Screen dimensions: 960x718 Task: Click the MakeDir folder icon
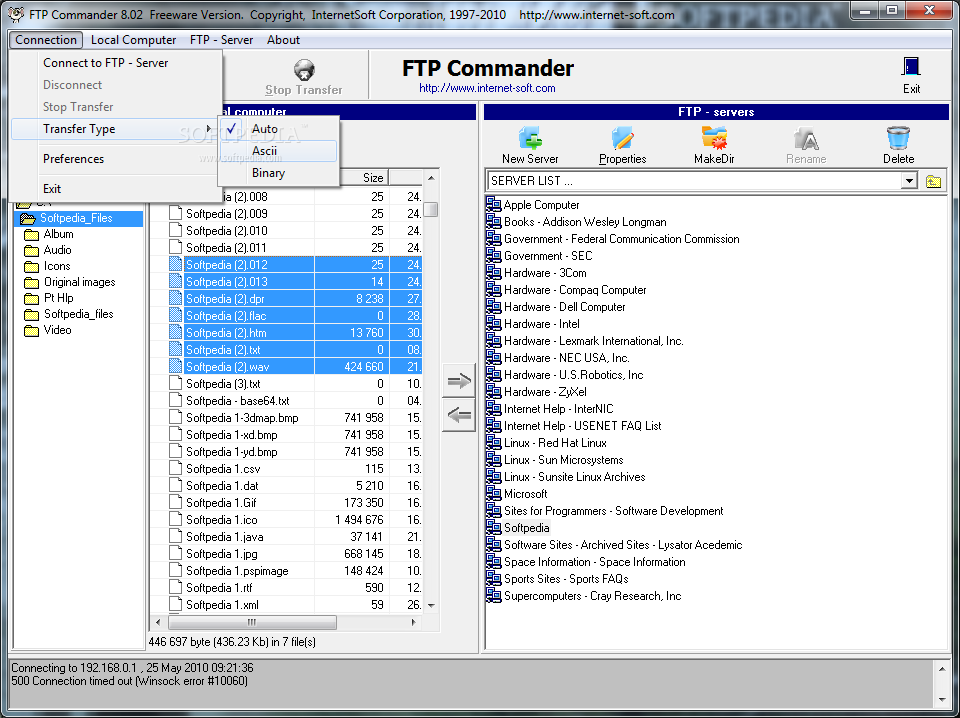[x=714, y=138]
